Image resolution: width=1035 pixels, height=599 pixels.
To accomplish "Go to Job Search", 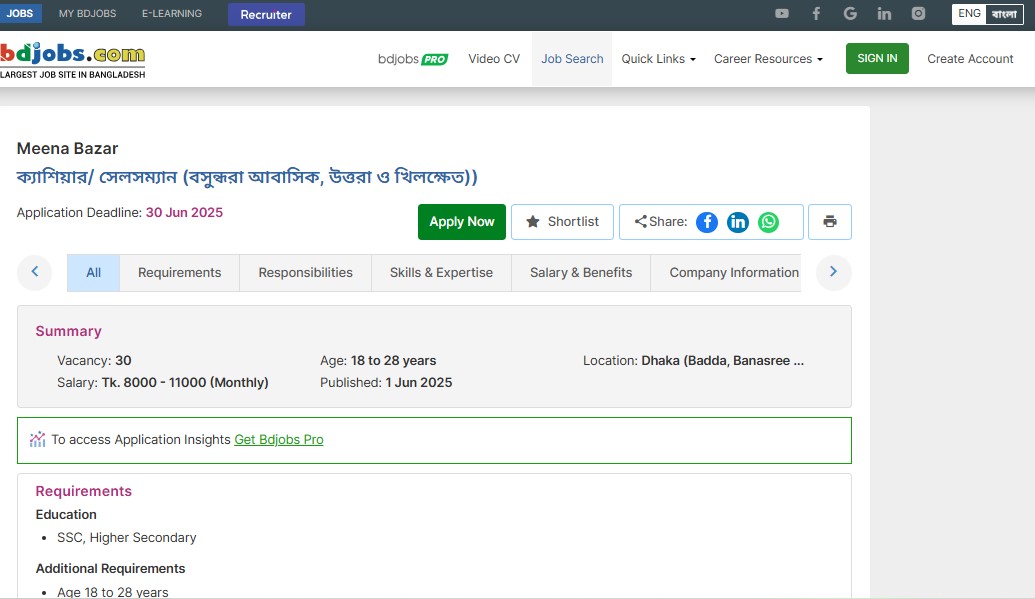I will coord(572,59).
